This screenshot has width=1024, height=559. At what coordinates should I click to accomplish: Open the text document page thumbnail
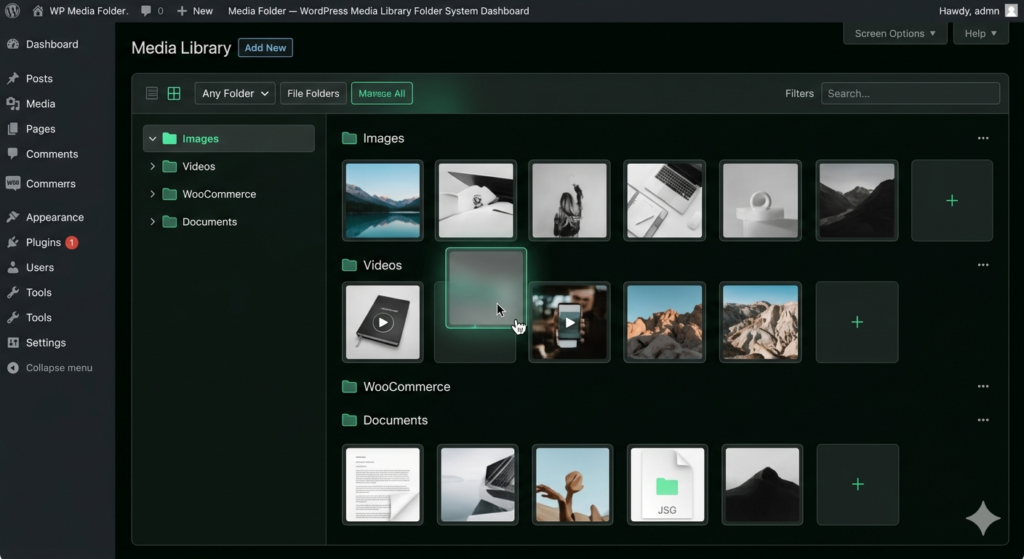click(383, 485)
